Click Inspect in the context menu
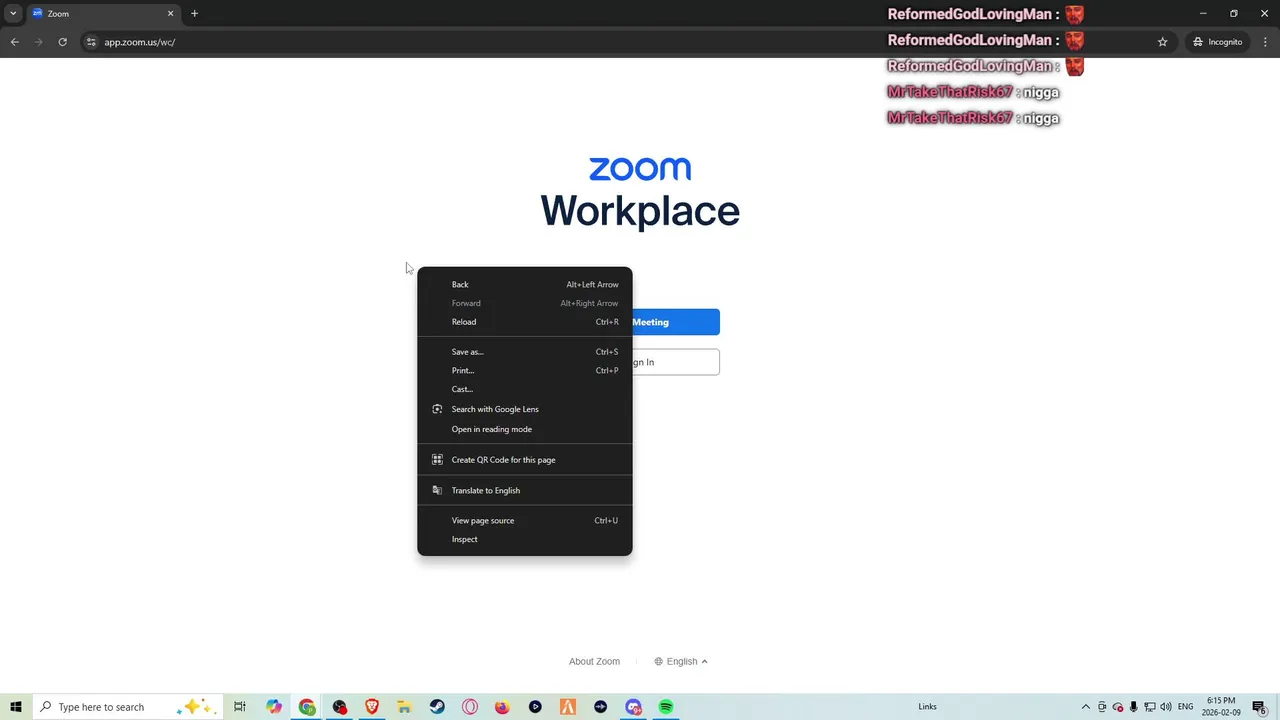The height and width of the screenshot is (720, 1280). click(x=524, y=539)
